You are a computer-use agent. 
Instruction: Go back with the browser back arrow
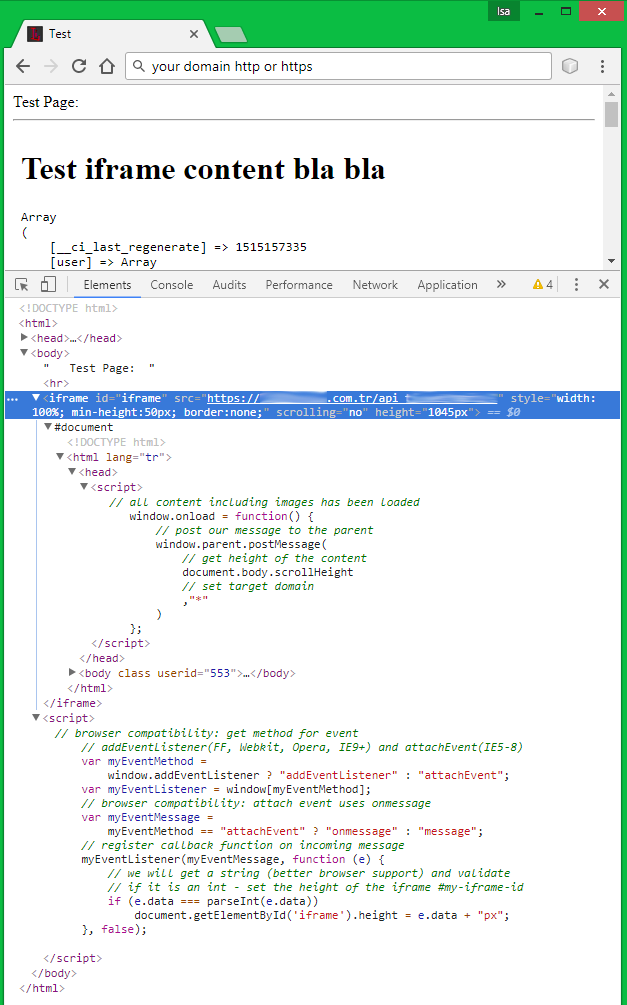tap(23, 66)
